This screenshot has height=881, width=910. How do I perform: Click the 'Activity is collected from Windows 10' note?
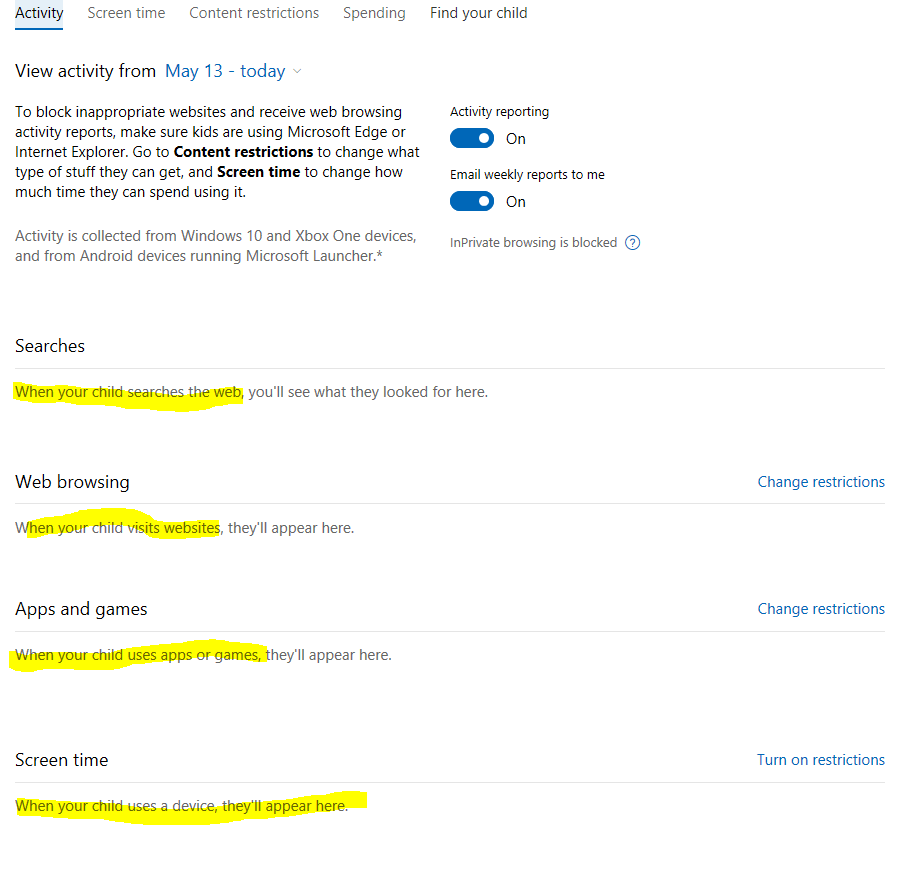pos(216,246)
